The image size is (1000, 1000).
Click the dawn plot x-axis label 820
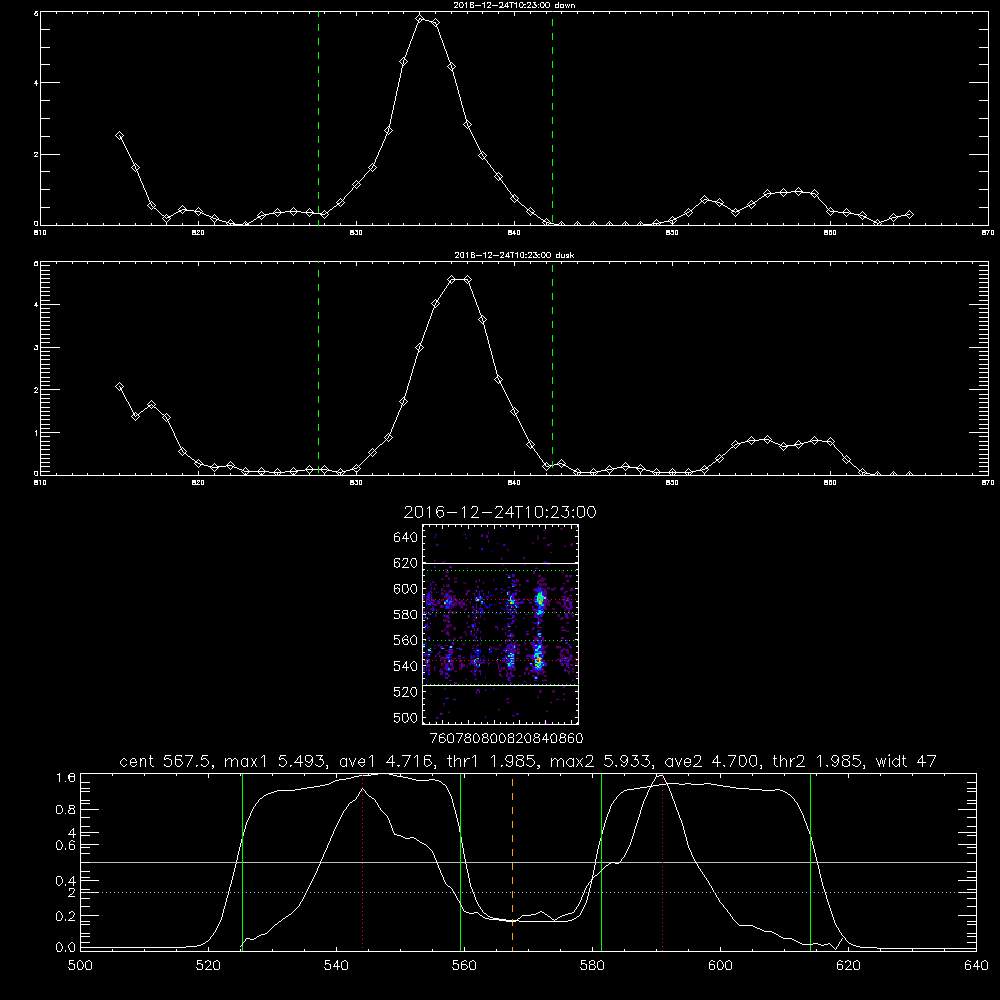click(198, 233)
